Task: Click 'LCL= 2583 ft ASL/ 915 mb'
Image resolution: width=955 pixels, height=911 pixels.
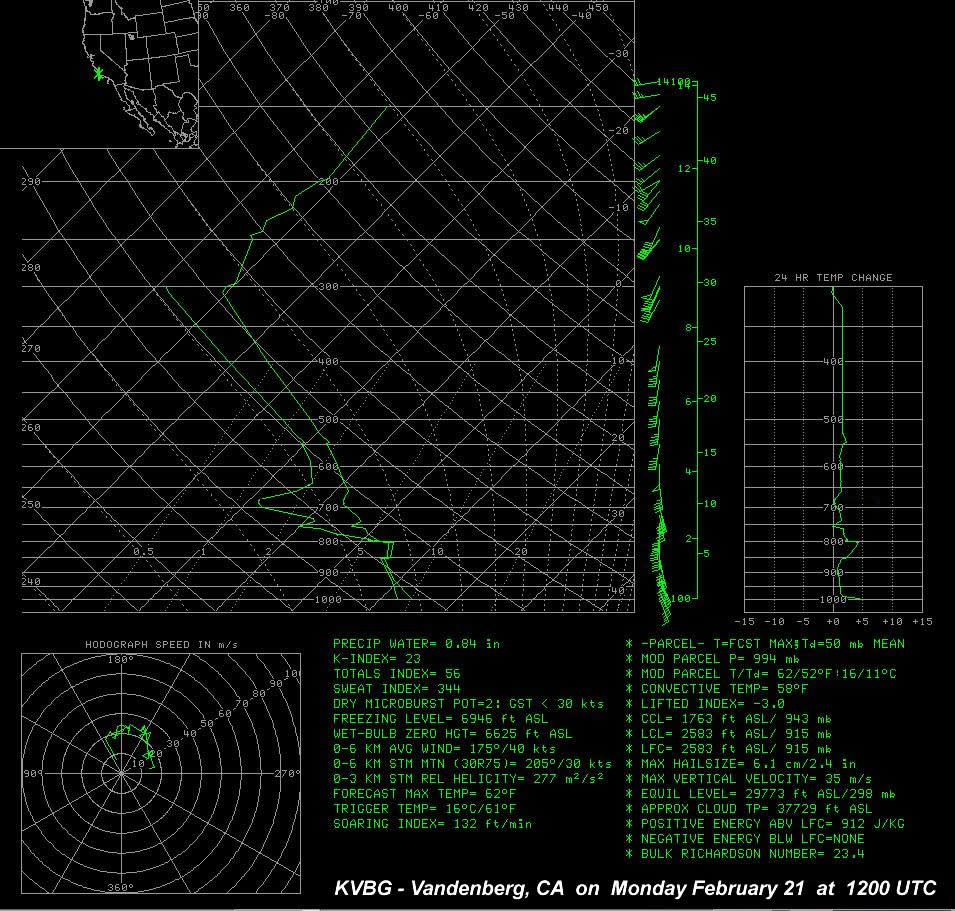Action: tap(728, 734)
